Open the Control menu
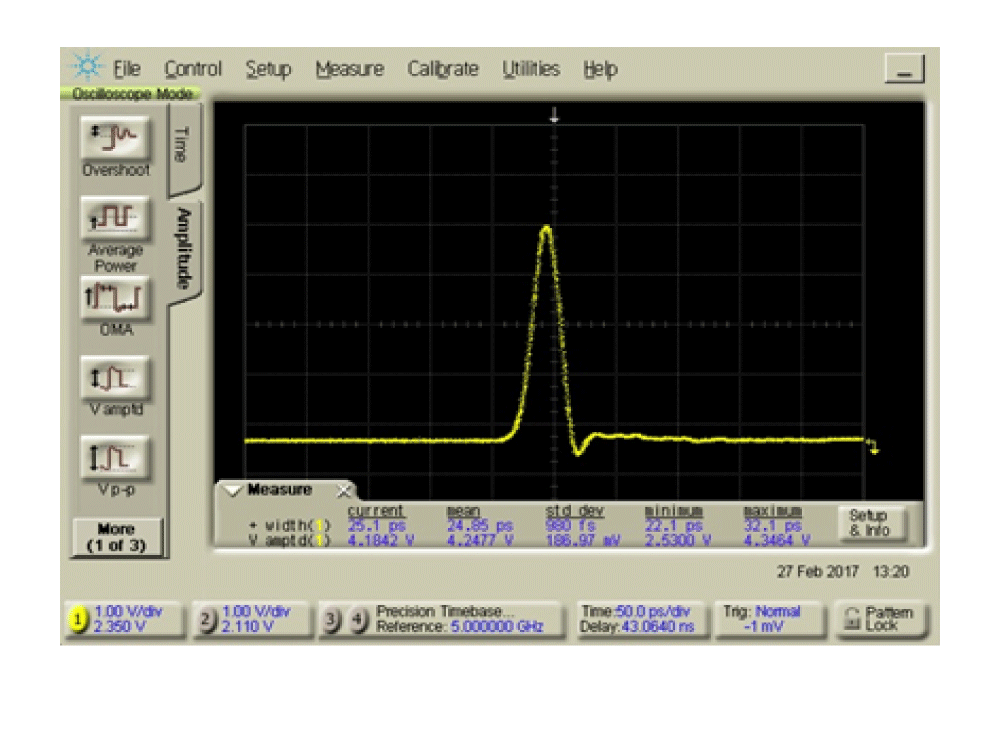The height and width of the screenshot is (750, 1000). [193, 69]
